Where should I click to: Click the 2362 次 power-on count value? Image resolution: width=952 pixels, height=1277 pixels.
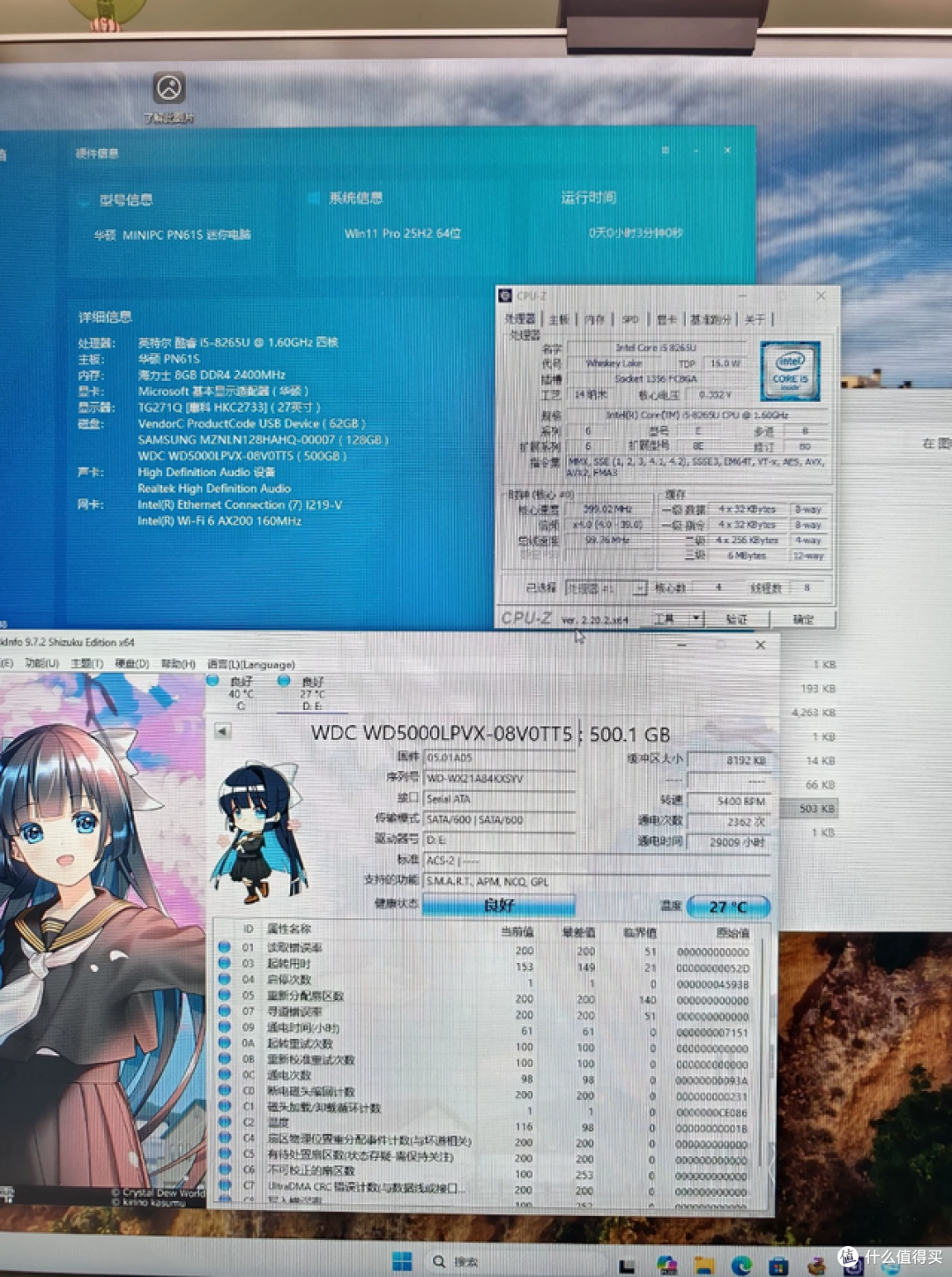point(728,821)
